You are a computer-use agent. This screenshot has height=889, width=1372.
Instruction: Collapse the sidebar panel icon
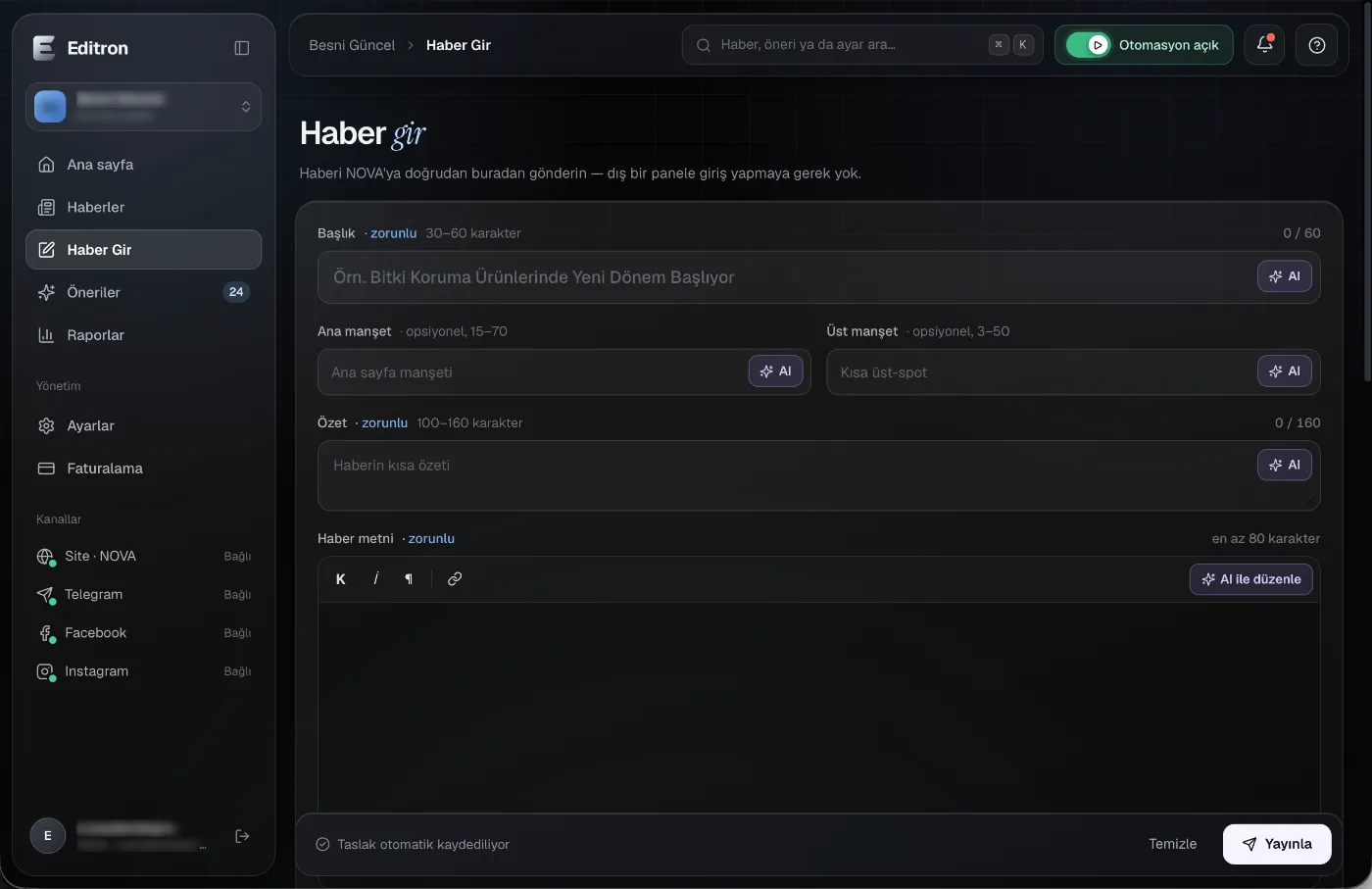pyautogui.click(x=242, y=48)
